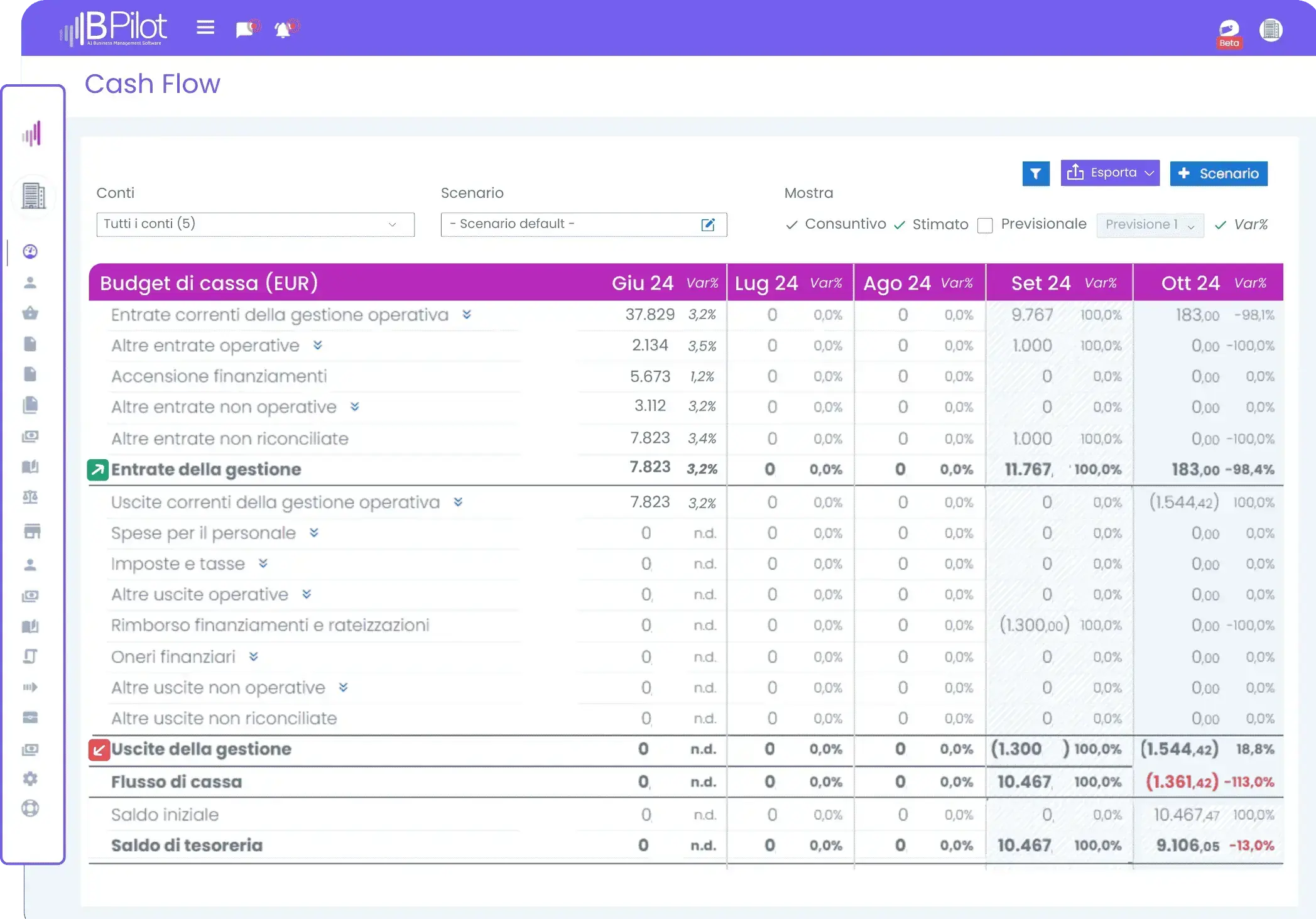Toggle the Consuntivo checkbox

point(791,225)
